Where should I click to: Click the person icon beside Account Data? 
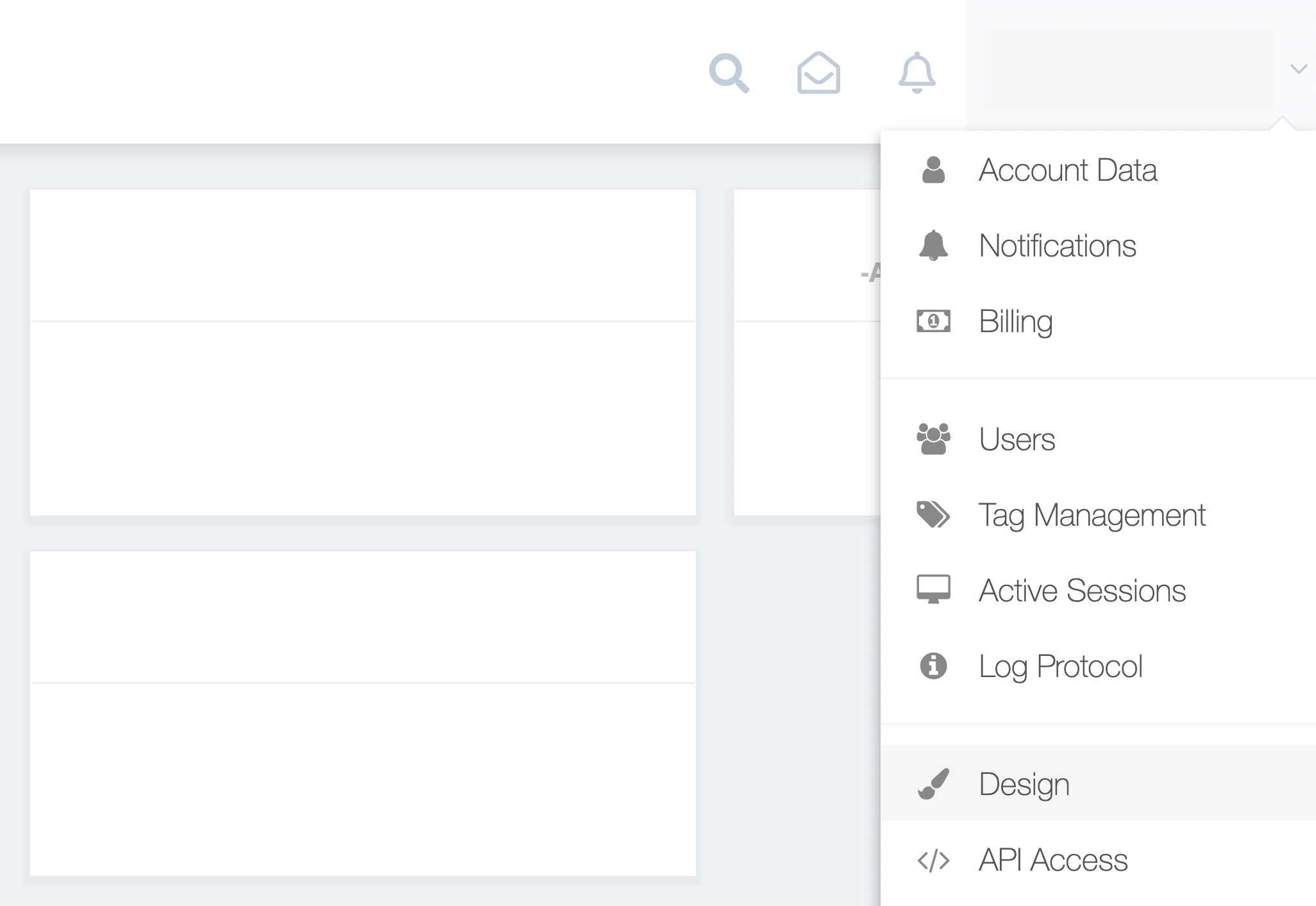point(933,170)
